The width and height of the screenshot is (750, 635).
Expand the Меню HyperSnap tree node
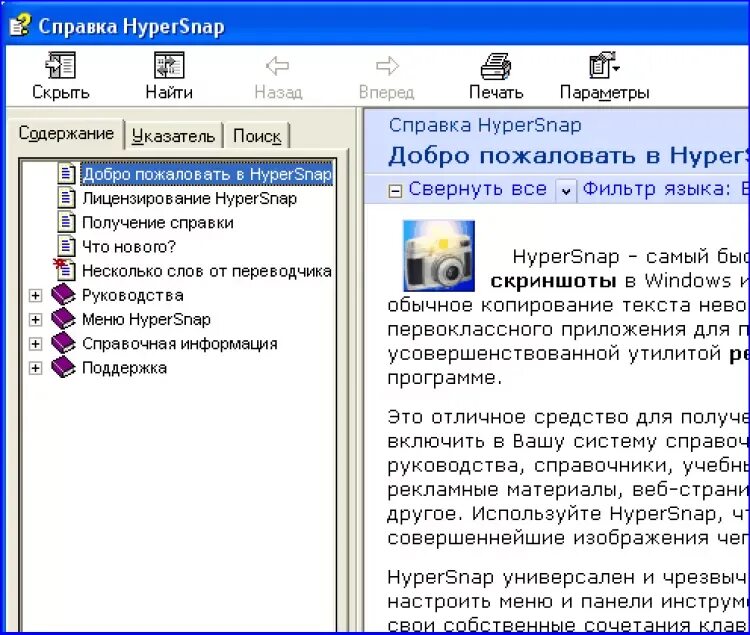pyautogui.click(x=35, y=319)
